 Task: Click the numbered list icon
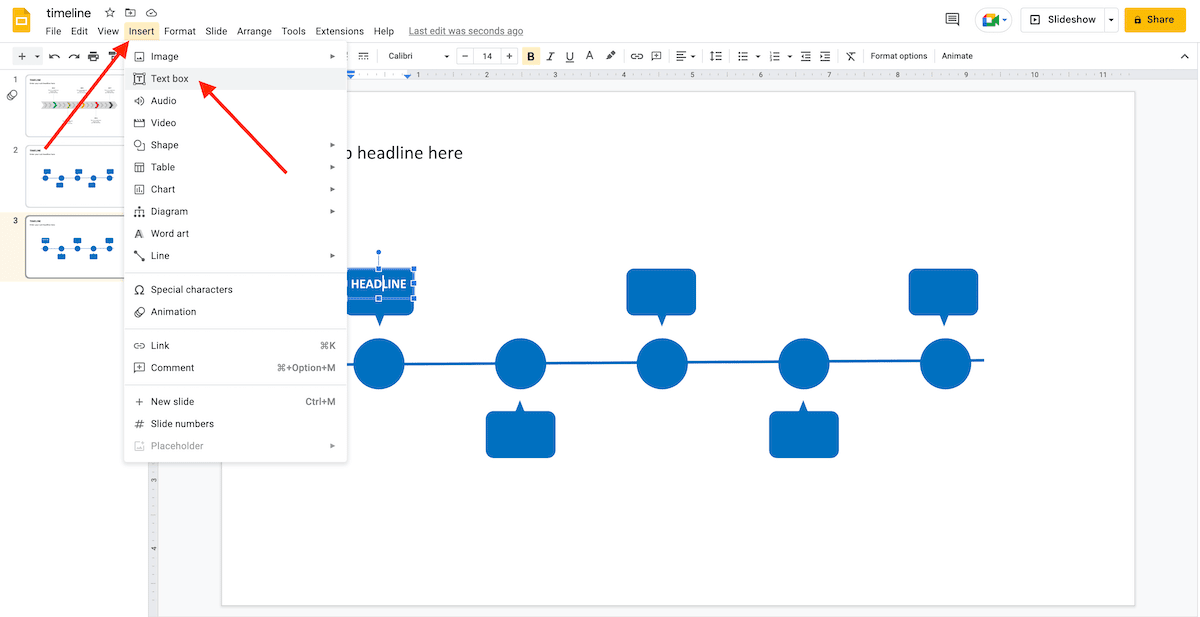click(x=776, y=56)
